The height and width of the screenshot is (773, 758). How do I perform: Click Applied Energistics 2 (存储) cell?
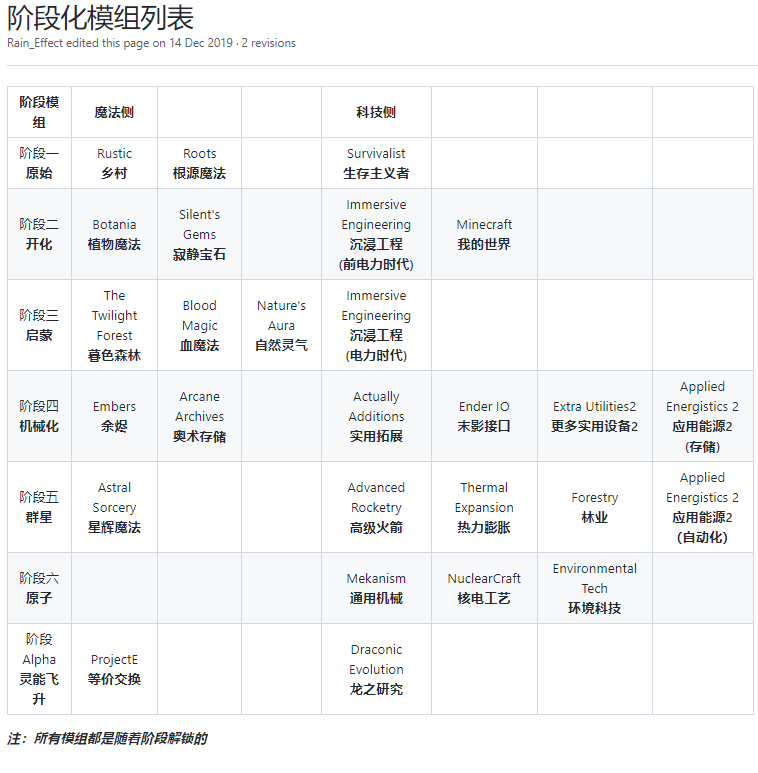point(702,416)
